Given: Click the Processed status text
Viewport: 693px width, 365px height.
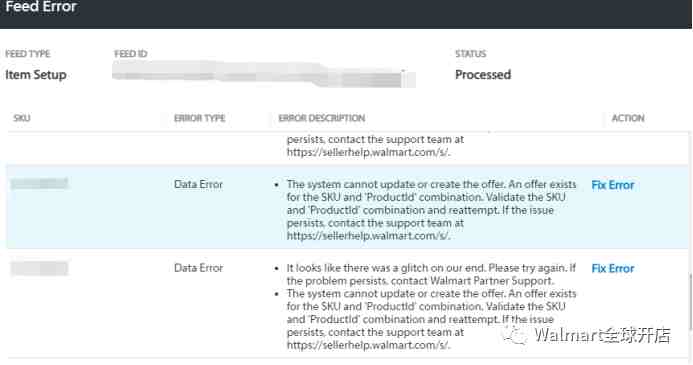Looking at the screenshot, I should coord(483,75).
